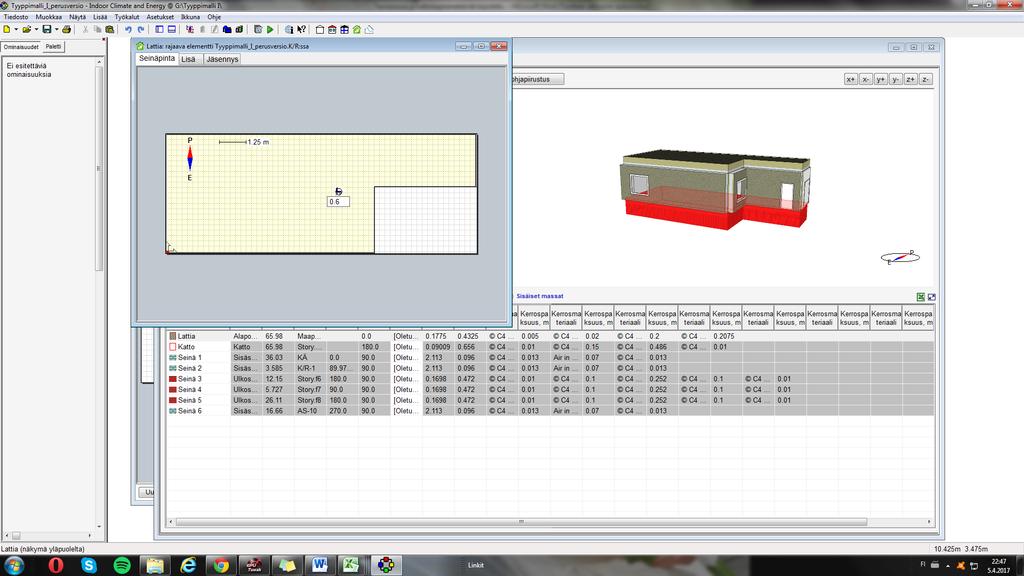Switch to the Ominaisuudet side tab
This screenshot has width=1024, height=576.
click(x=21, y=47)
